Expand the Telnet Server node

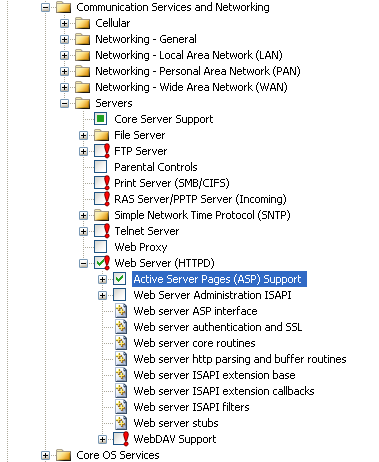pyautogui.click(x=83, y=231)
